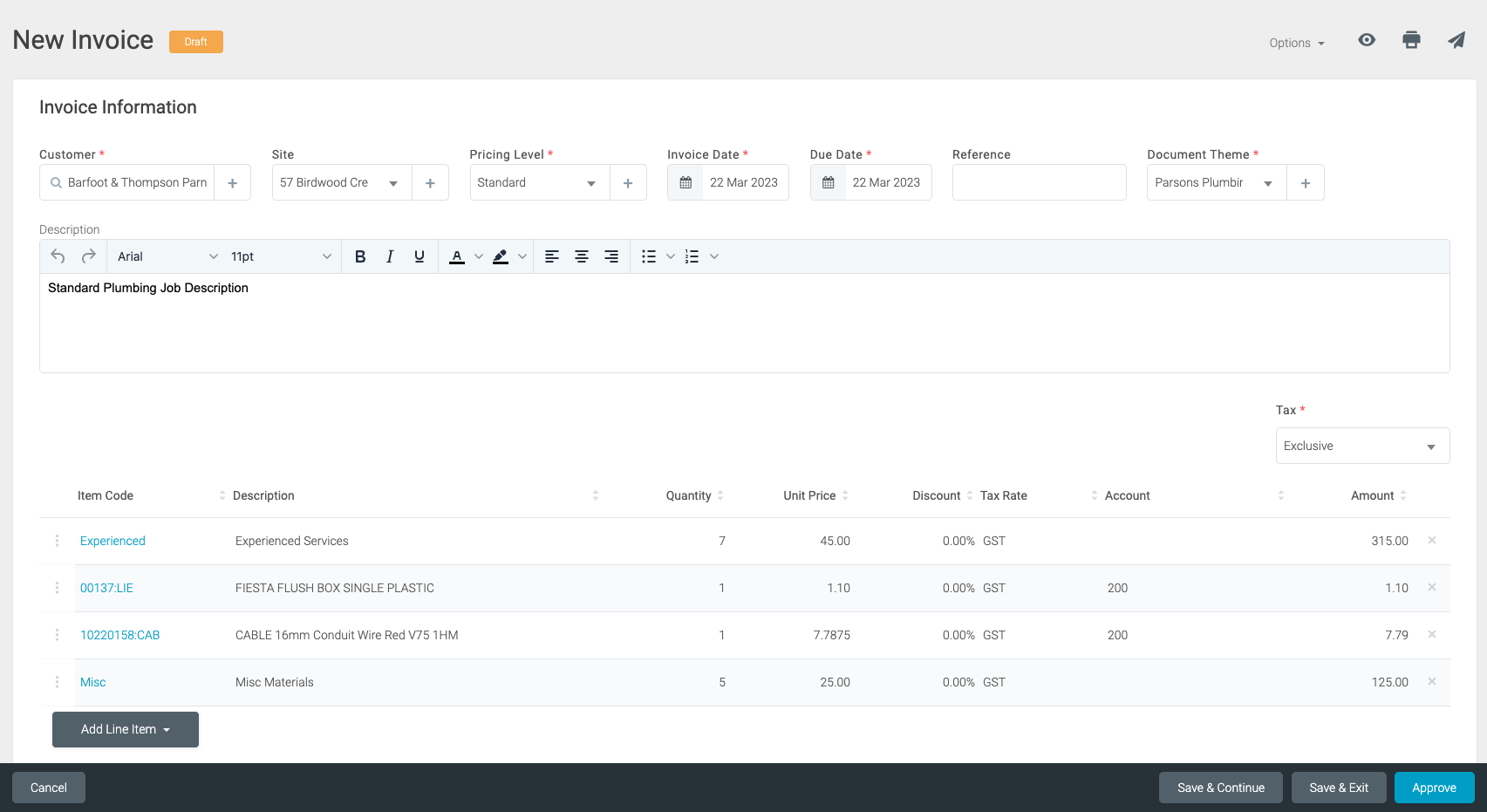Open the Add Line Item menu

pyautogui.click(x=126, y=730)
